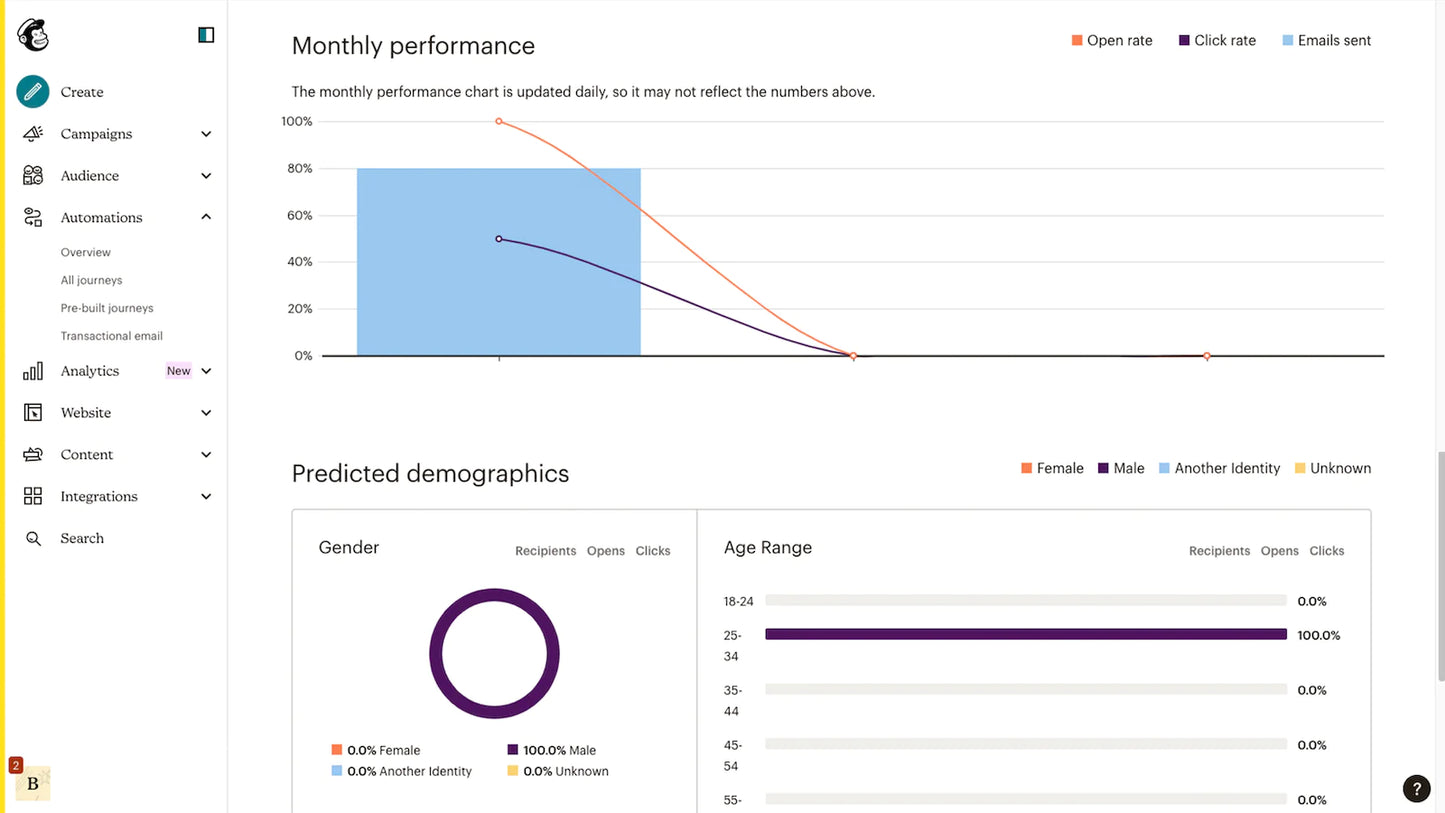The width and height of the screenshot is (1445, 813).
Task: Click the Male legend color swatch
Action: click(1104, 469)
